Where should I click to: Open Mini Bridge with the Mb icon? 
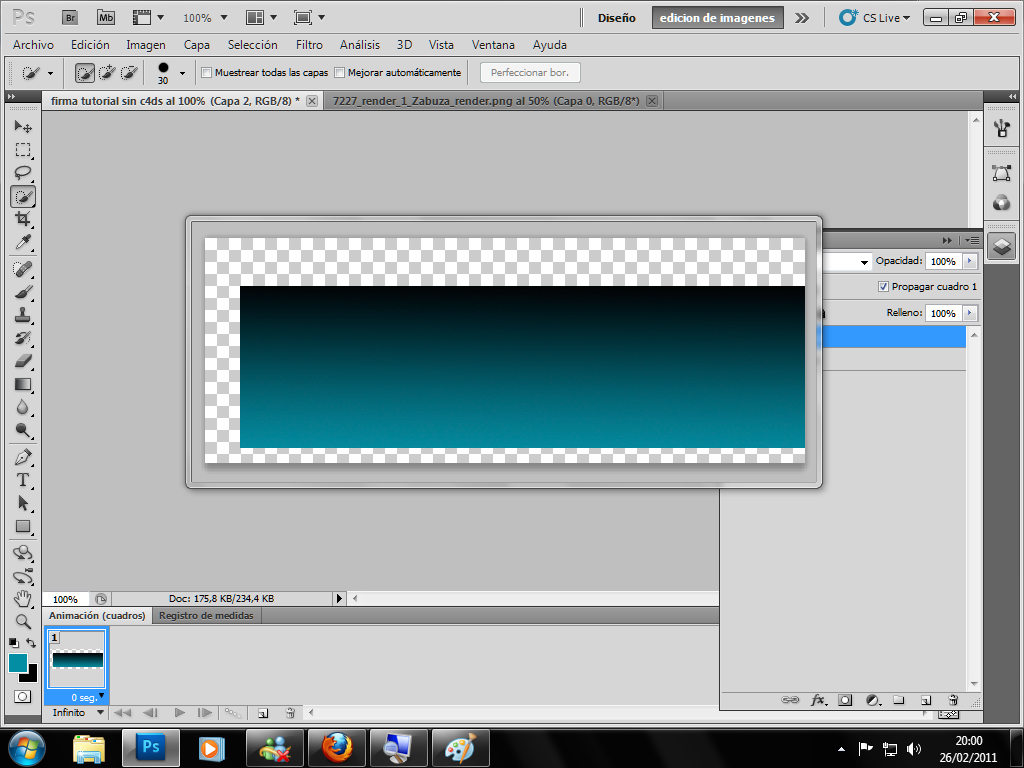point(106,18)
